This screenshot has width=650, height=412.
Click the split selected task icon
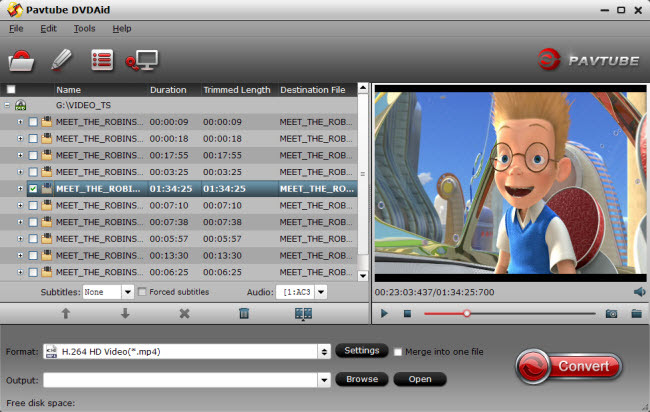[303, 314]
